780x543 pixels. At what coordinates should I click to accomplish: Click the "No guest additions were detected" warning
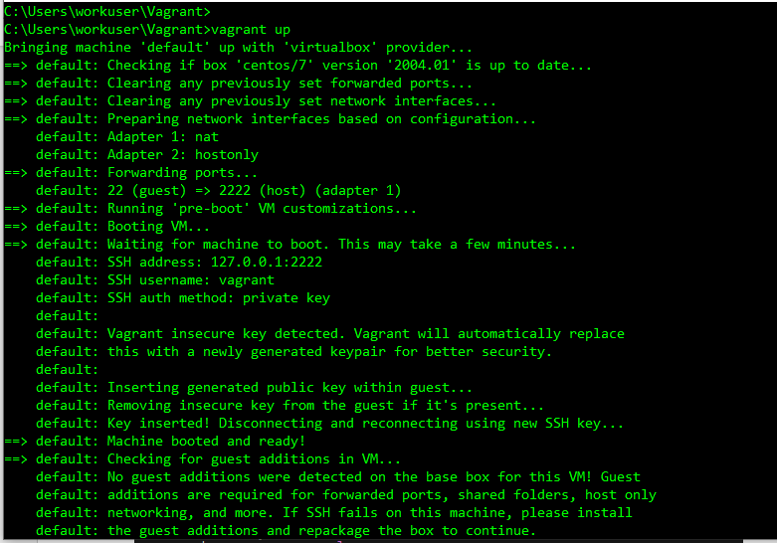[x=372, y=477]
